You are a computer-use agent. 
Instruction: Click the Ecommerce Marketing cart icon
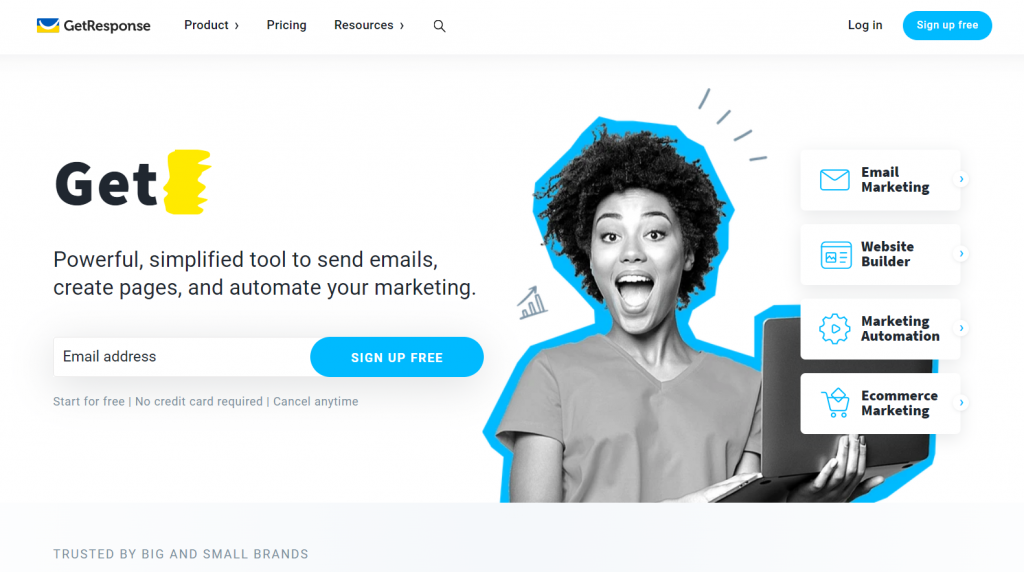coord(835,403)
